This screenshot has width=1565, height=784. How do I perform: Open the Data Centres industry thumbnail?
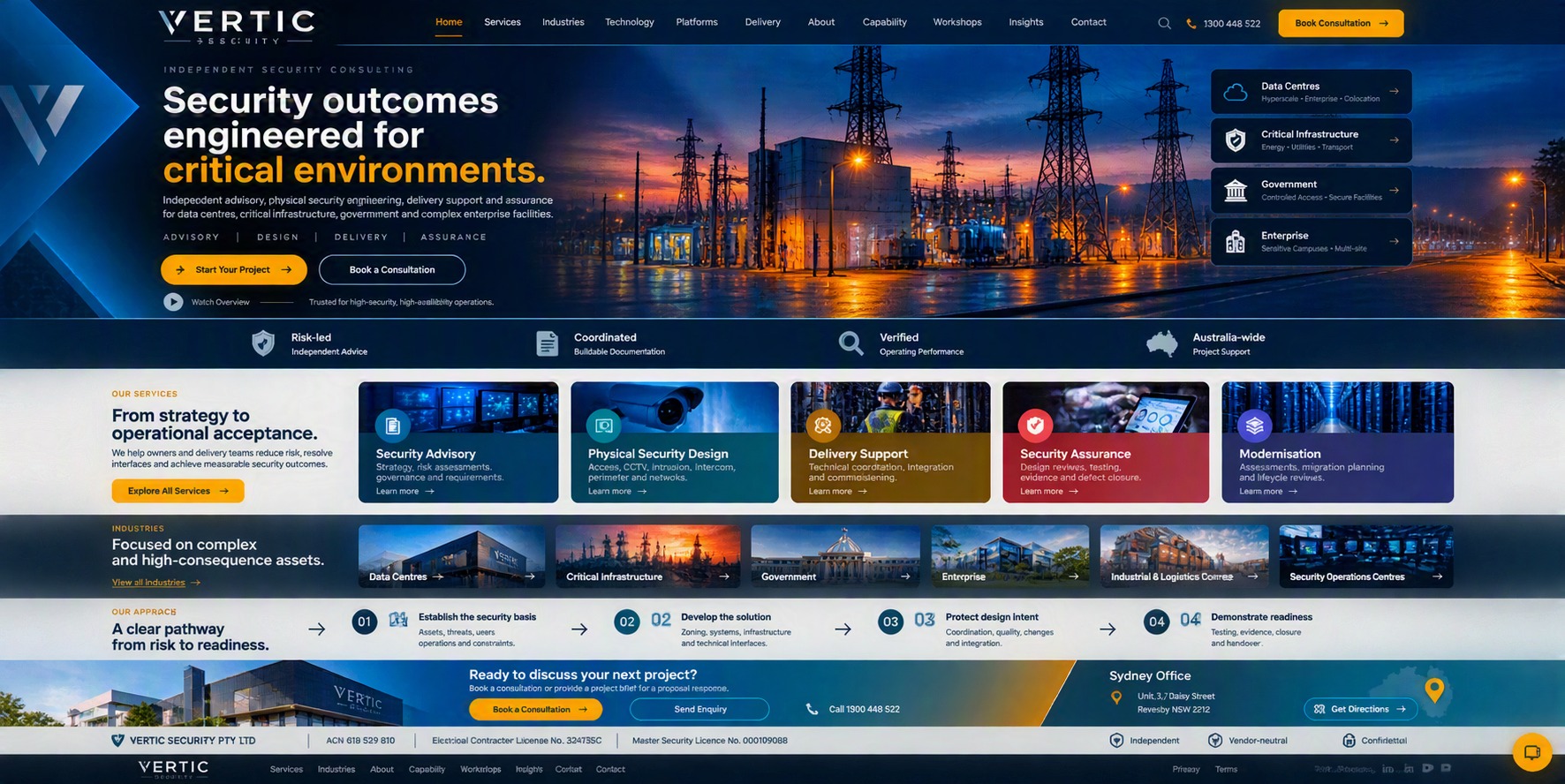(451, 556)
